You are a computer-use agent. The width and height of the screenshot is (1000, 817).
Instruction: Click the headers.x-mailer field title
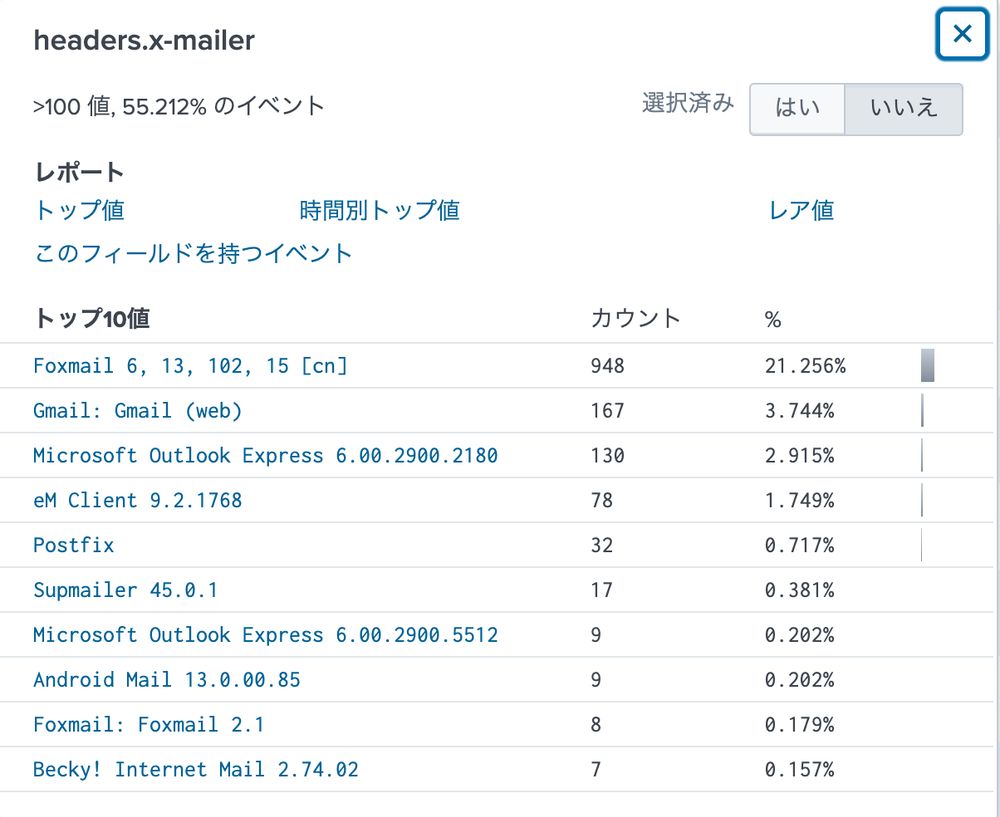click(x=144, y=40)
